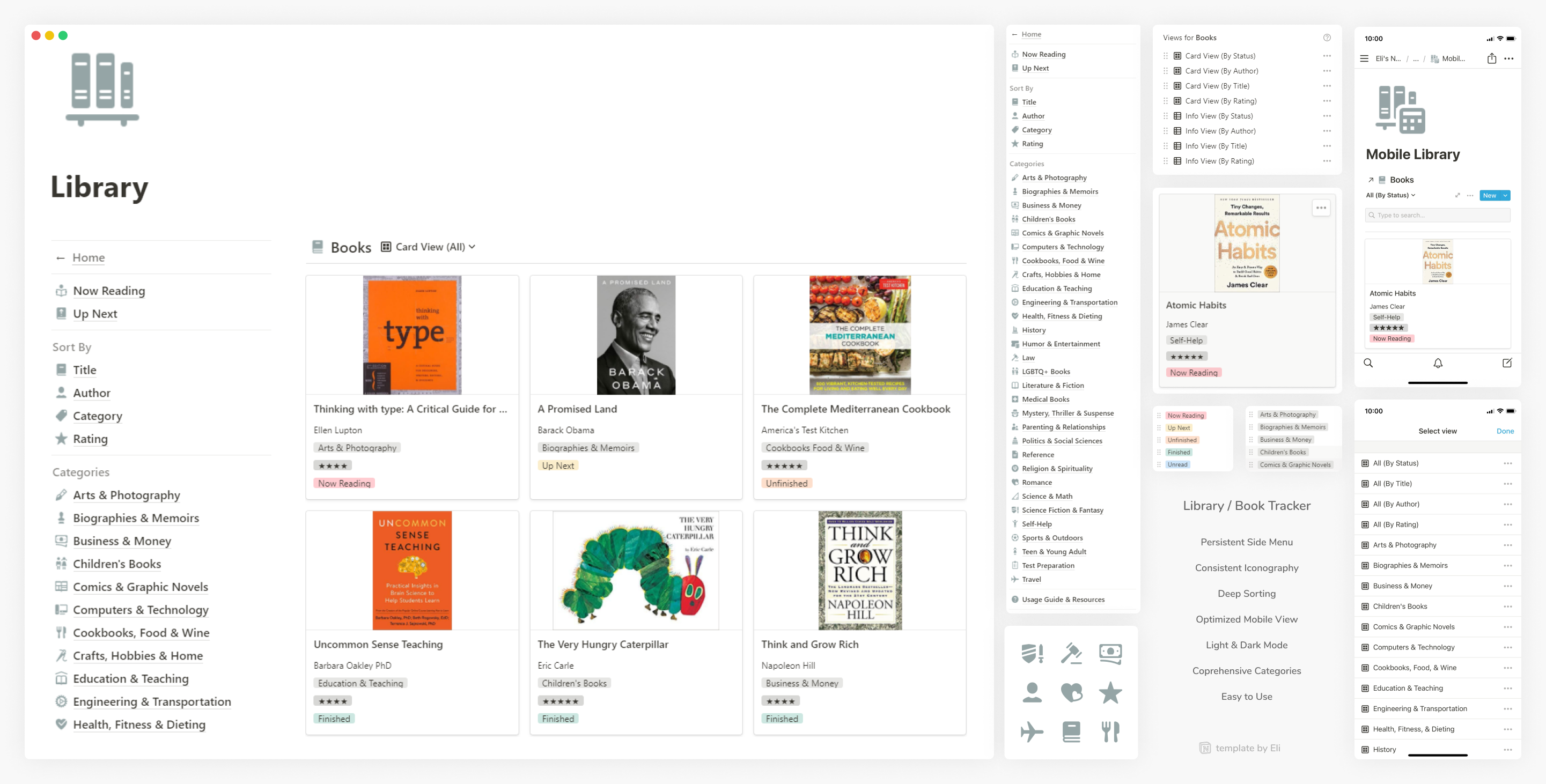Open Usage Guide & Resources

[x=1063, y=599]
